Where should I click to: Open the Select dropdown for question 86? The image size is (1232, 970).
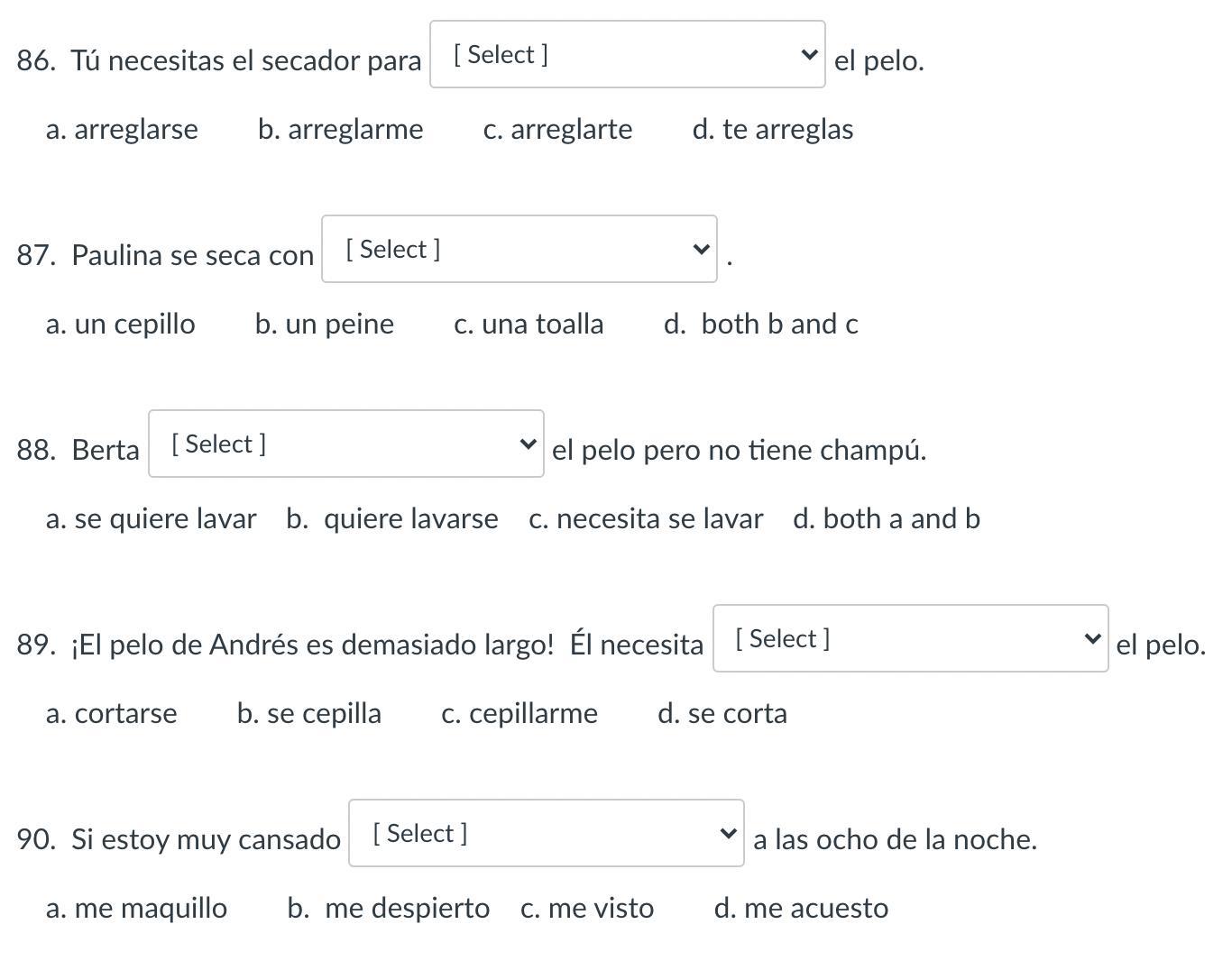click(x=627, y=55)
